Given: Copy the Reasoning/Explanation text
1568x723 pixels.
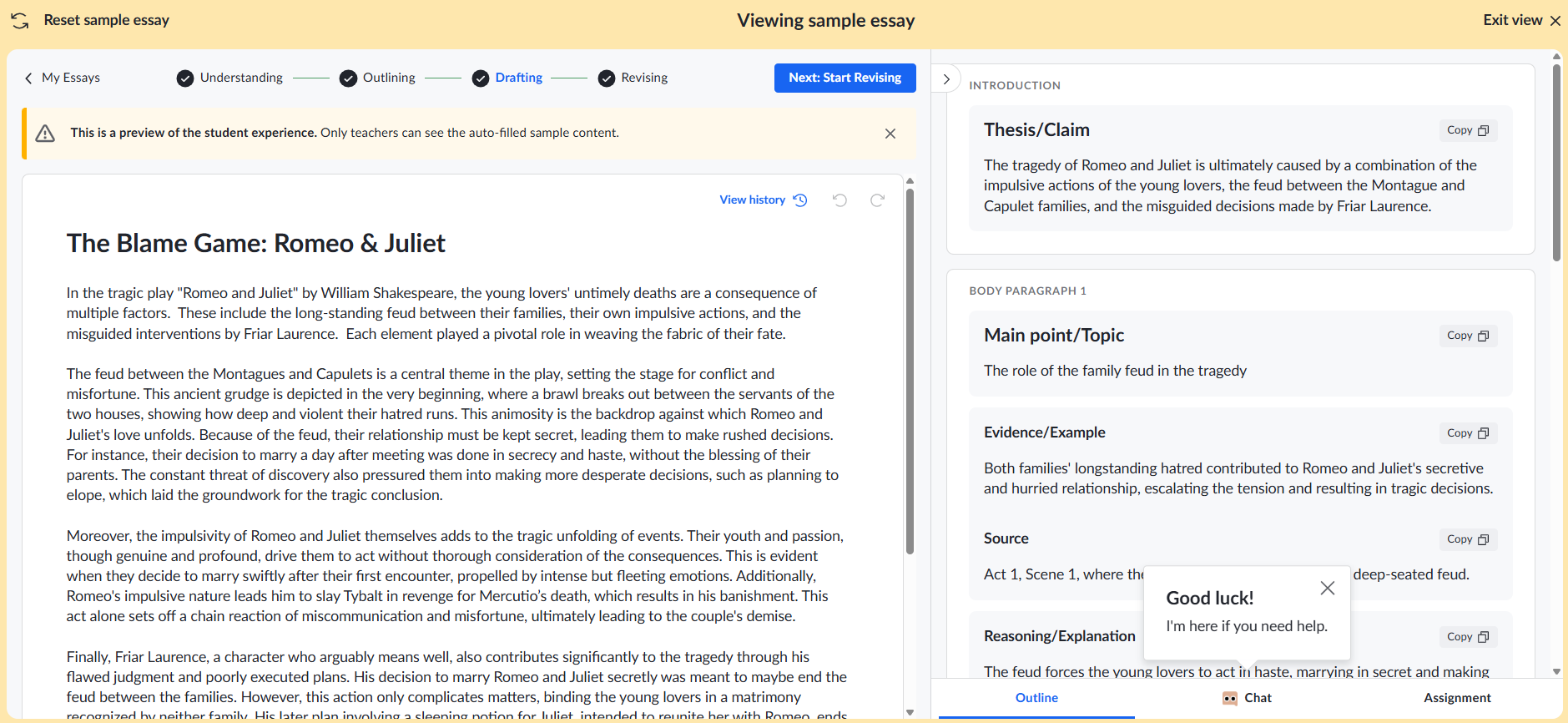Looking at the screenshot, I should coord(1468,637).
